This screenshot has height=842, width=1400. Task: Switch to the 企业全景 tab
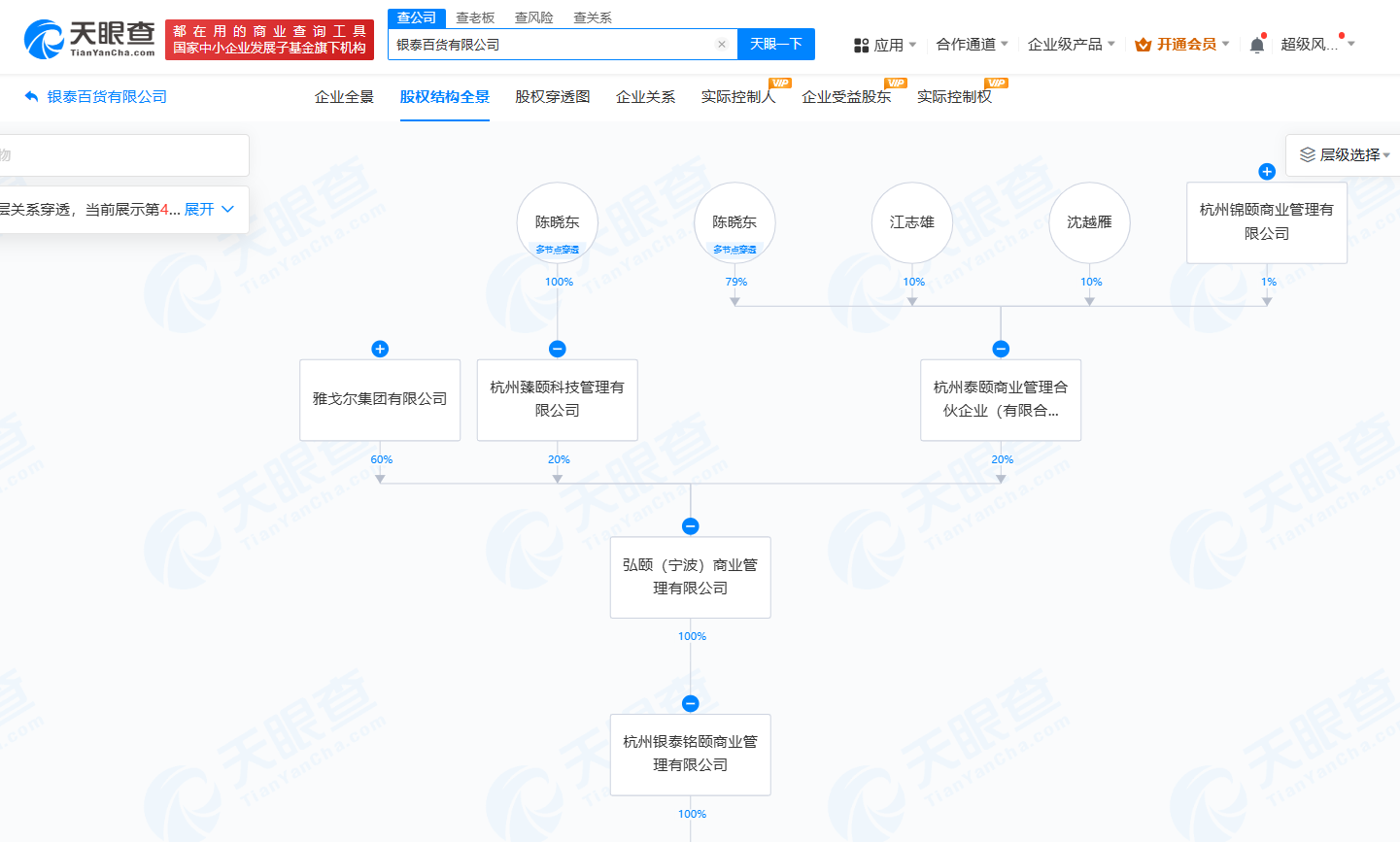pyautogui.click(x=344, y=97)
